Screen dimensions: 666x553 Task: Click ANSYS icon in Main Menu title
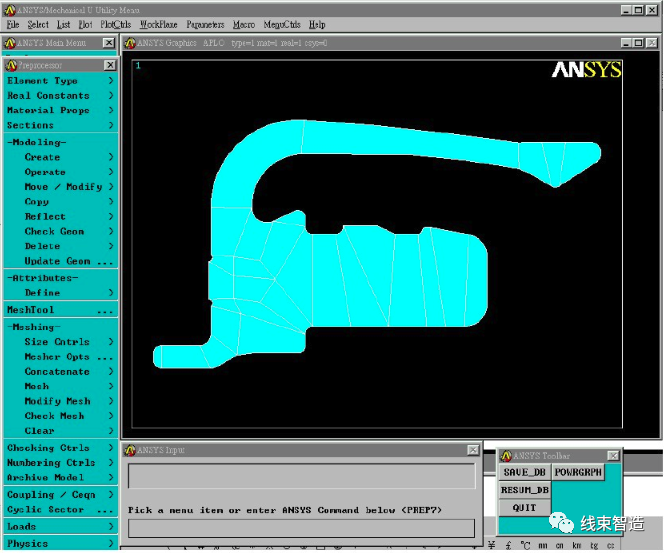[x=10, y=43]
